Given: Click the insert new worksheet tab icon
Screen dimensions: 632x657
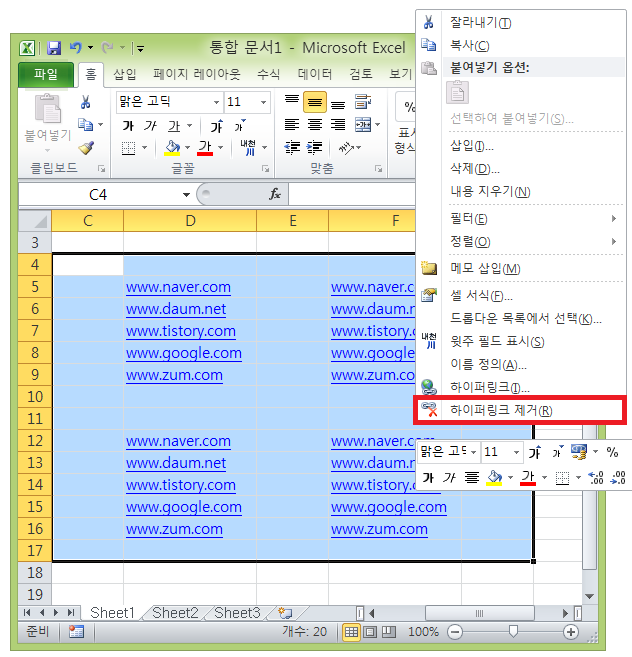Looking at the screenshot, I should (285, 613).
